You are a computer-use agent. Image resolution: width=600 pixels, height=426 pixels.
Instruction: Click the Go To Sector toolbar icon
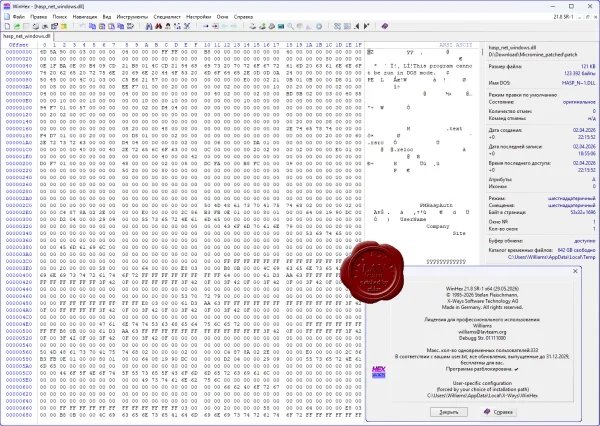pos(215,26)
